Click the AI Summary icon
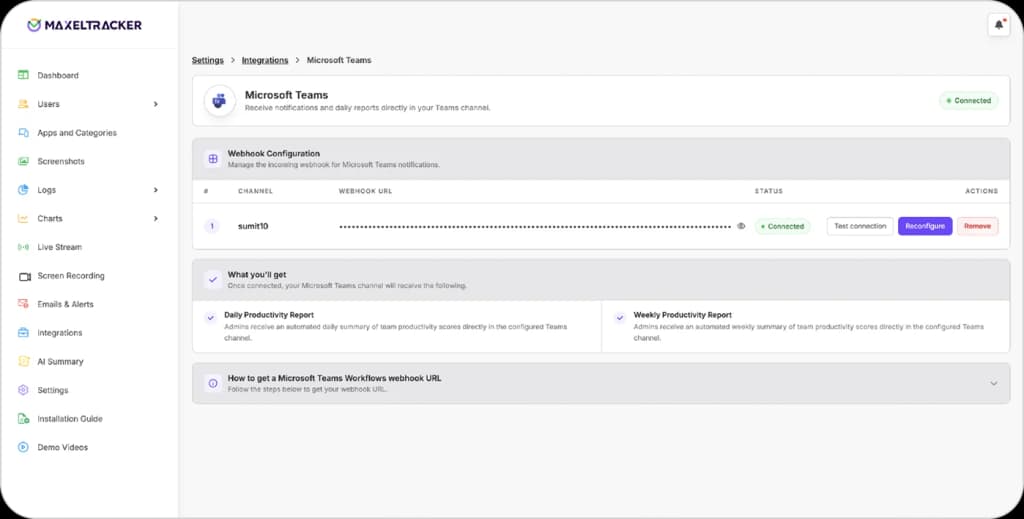 tap(24, 361)
